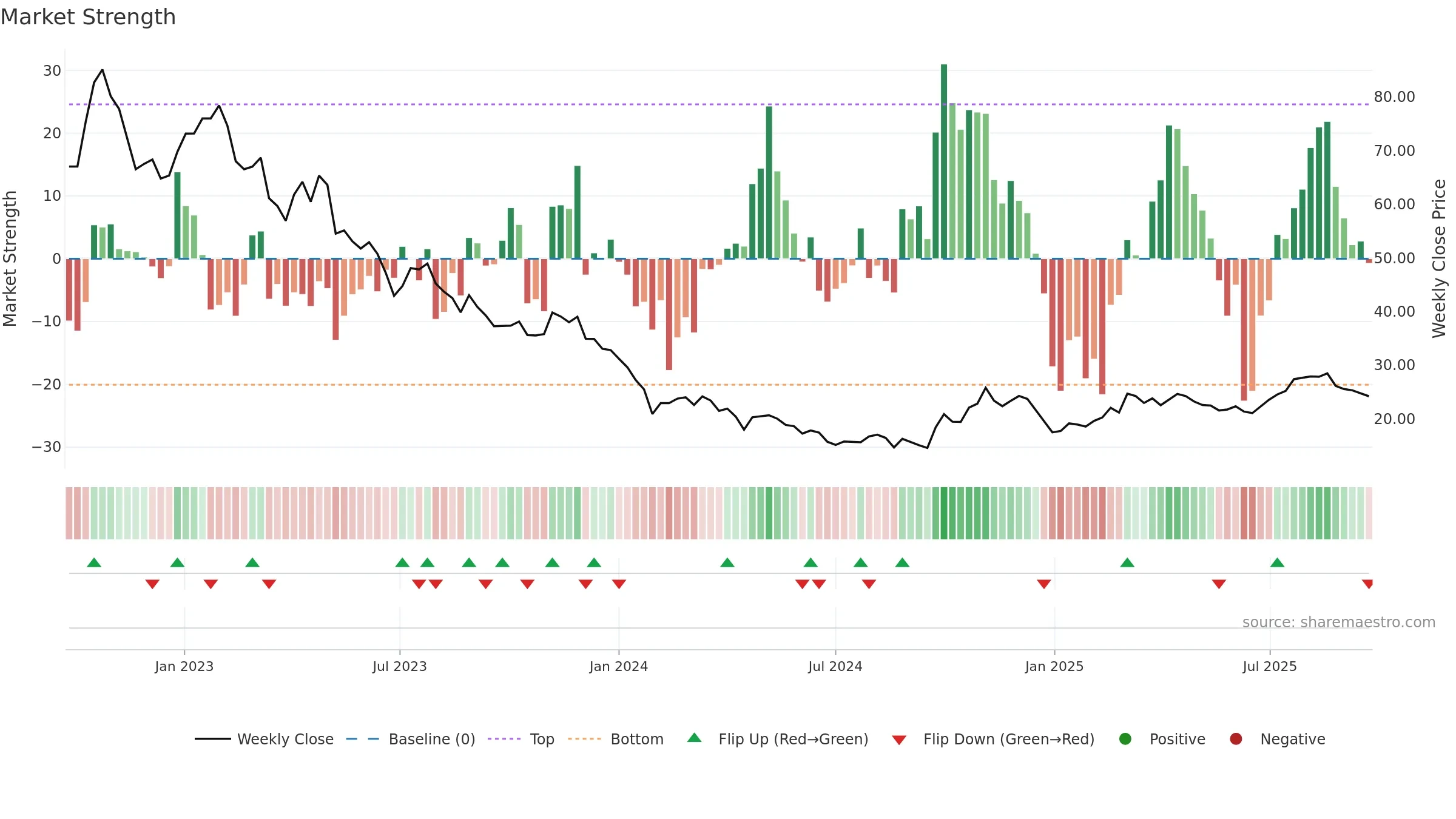The width and height of the screenshot is (1456, 819).
Task: Click the last red flip-down marker of the timeline
Action: click(1368, 584)
